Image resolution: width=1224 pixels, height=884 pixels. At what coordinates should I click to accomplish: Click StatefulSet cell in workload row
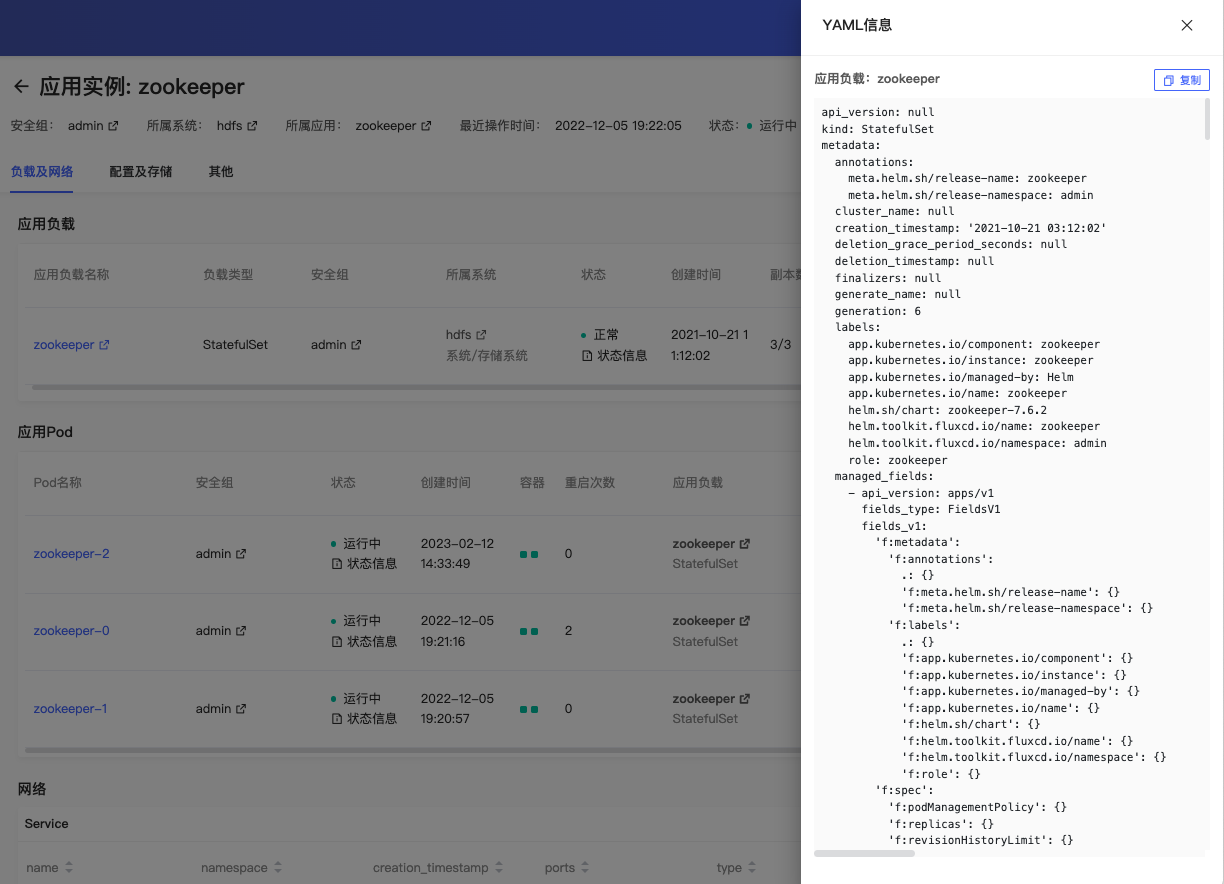coord(235,345)
